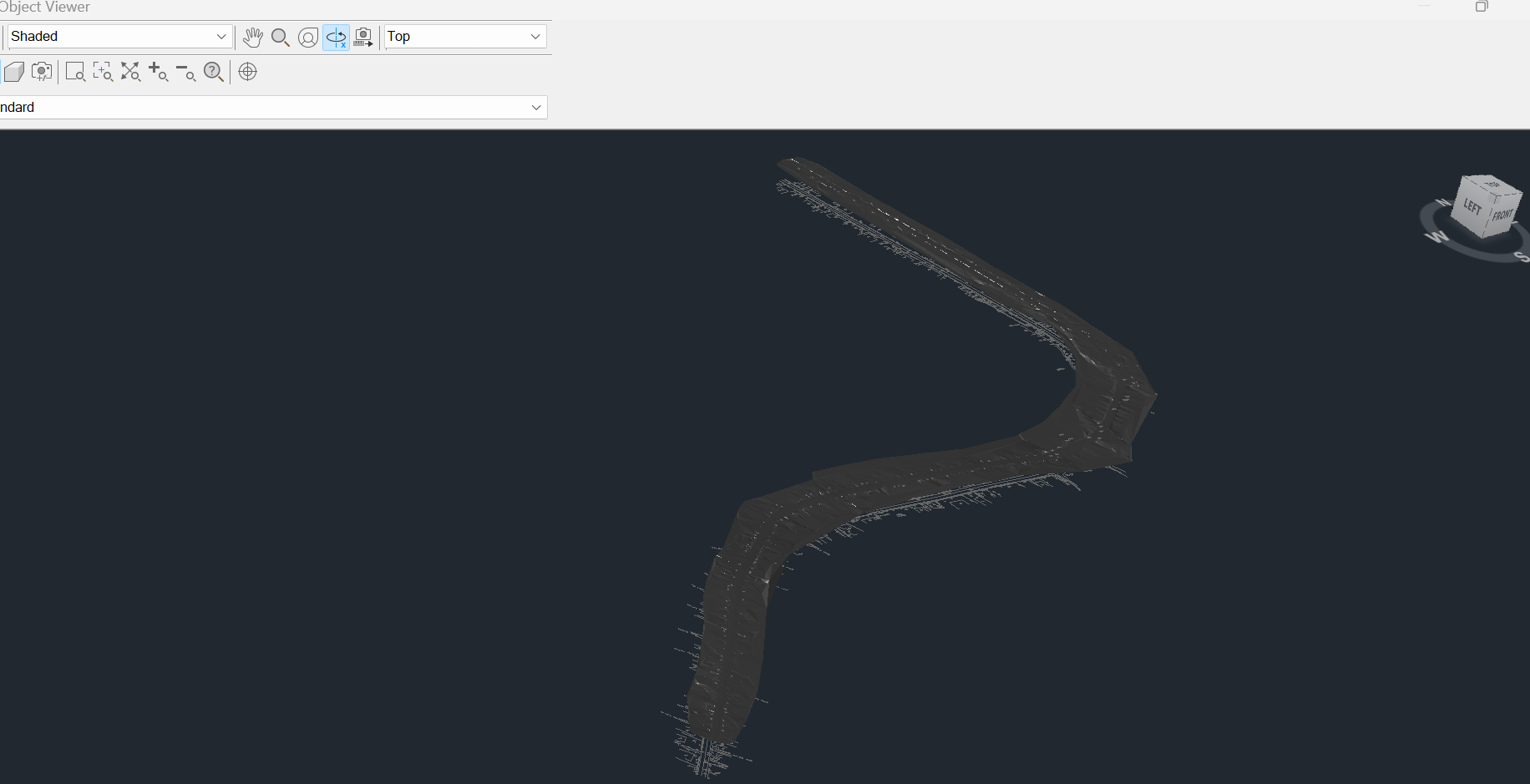Click the Zoom Out minus icon
The width and height of the screenshot is (1530, 784).
[x=185, y=72]
